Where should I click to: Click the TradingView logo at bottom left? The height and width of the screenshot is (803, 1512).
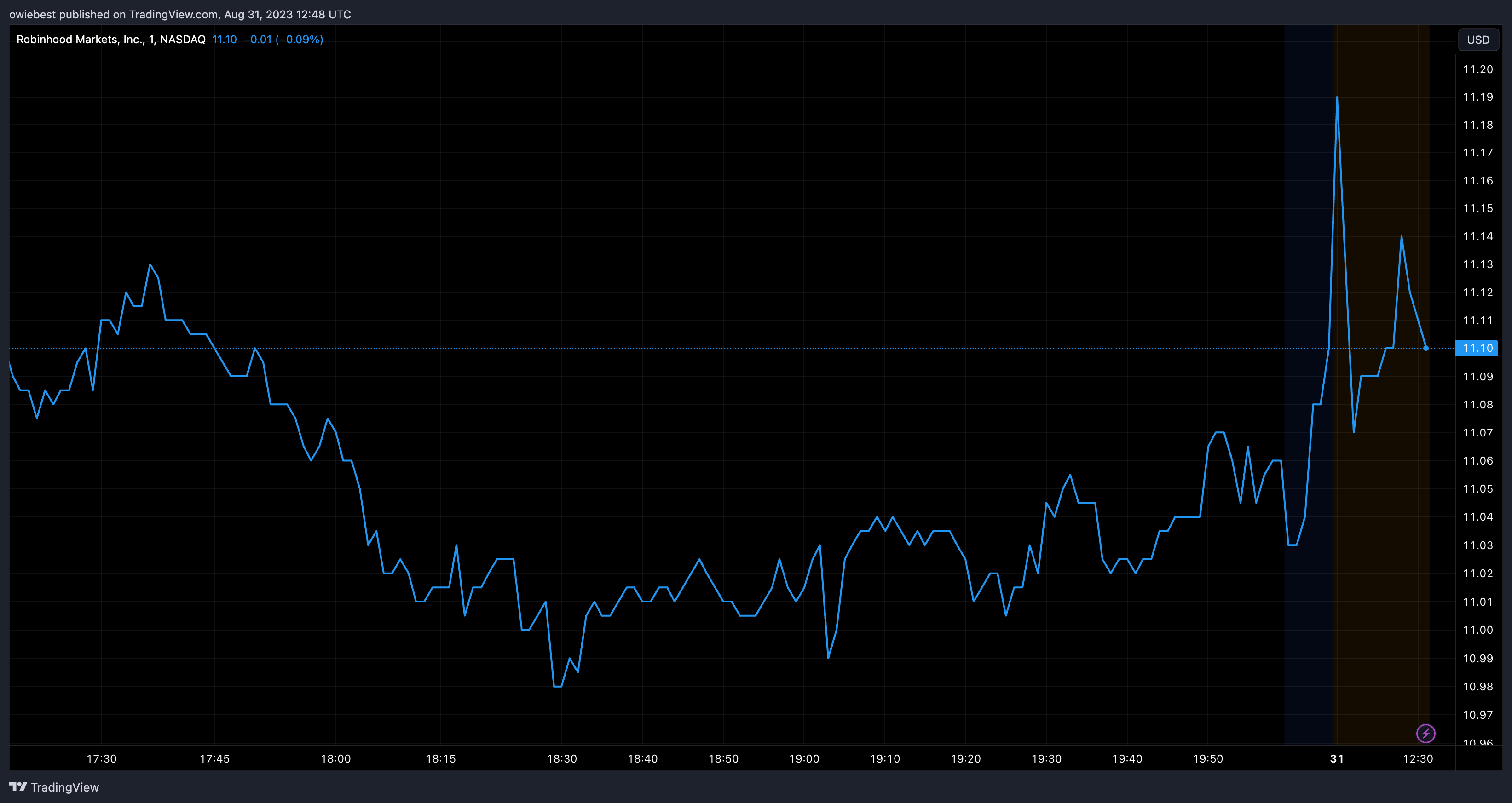tap(54, 787)
